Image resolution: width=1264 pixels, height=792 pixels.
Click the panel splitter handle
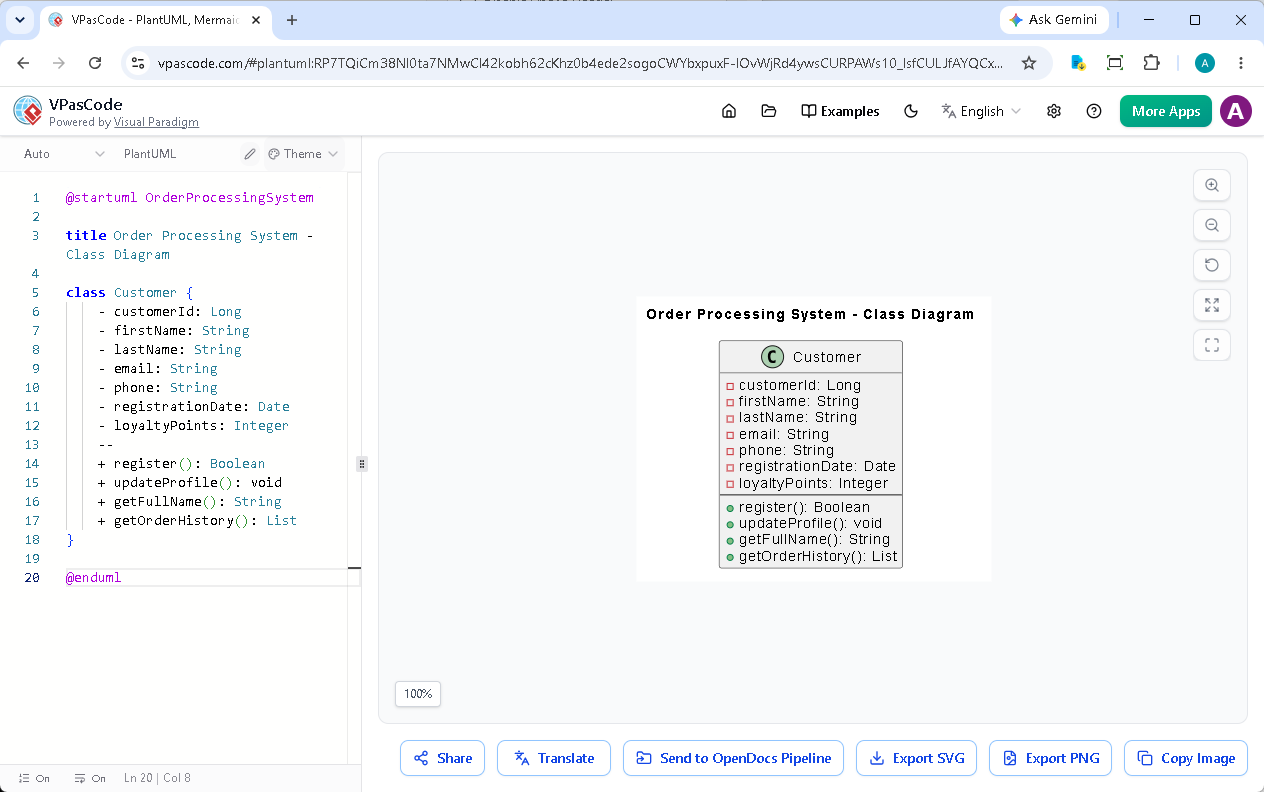click(362, 464)
